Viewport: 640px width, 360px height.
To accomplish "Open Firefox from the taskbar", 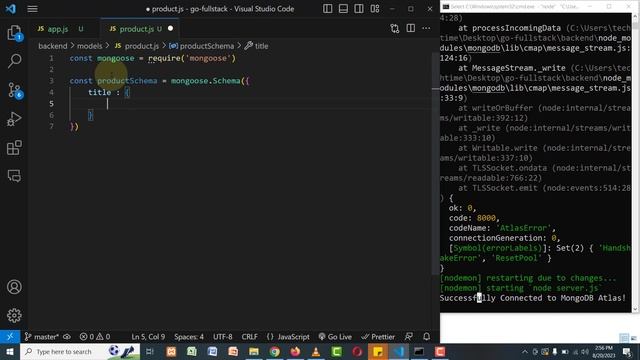I will 295,352.
